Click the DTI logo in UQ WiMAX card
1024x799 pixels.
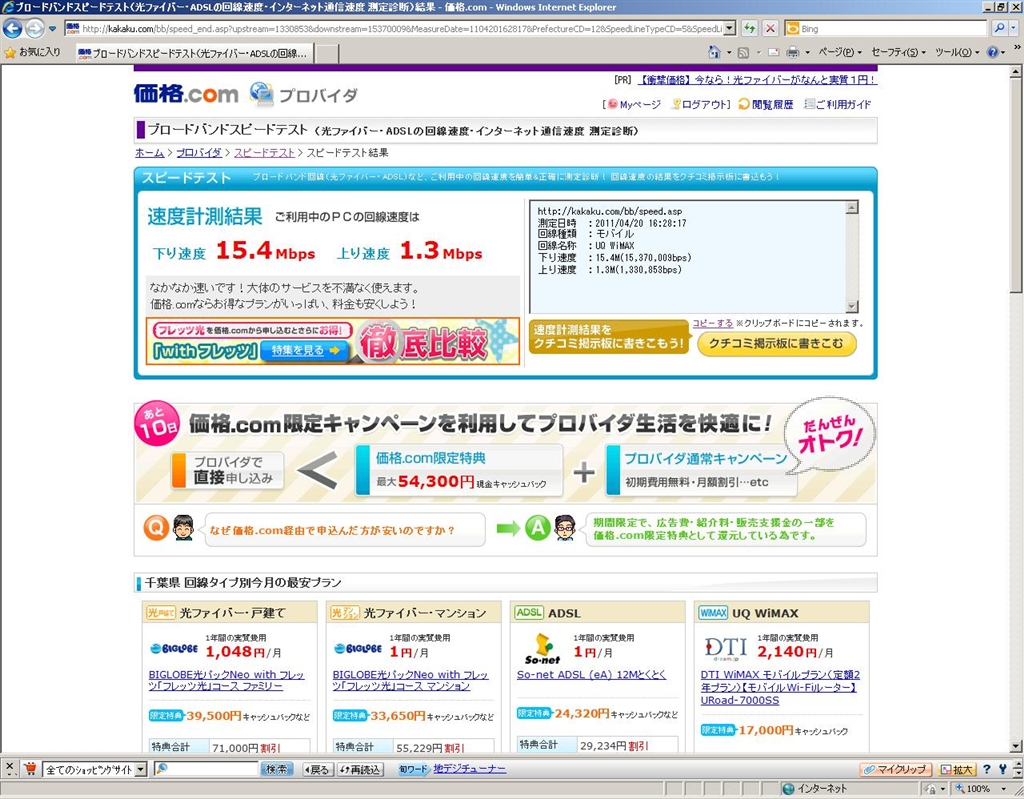(x=726, y=649)
